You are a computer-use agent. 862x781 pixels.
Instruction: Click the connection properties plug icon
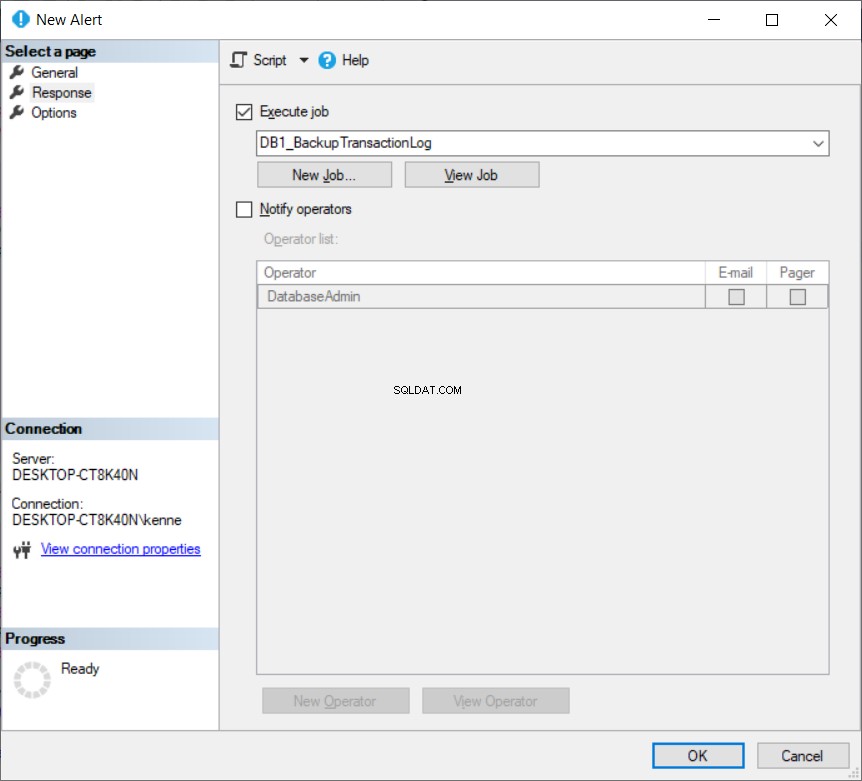23,550
